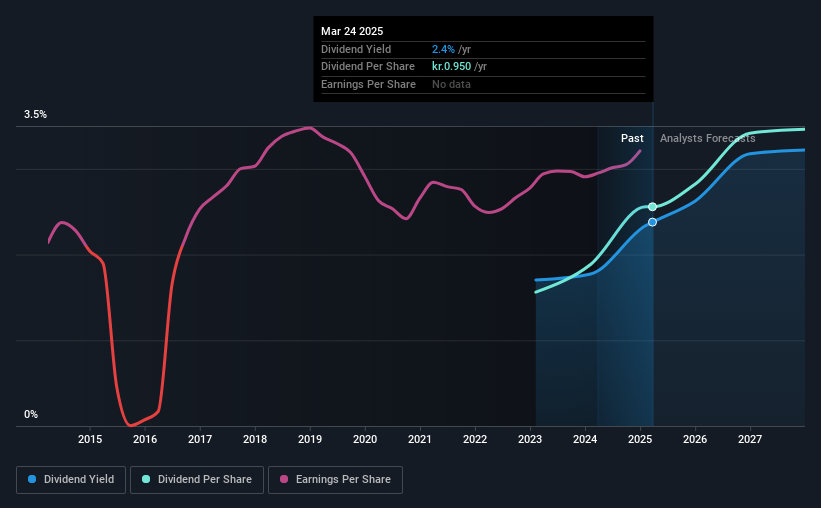
Task: Click the Analysts Forecasts label
Action: (x=707, y=138)
